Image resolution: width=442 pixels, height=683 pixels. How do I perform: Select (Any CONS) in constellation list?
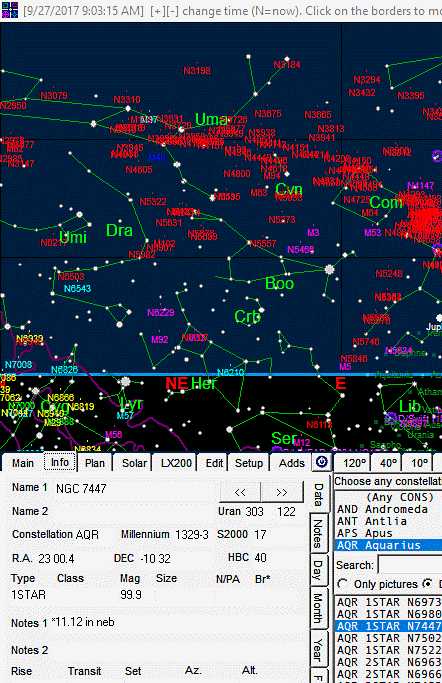389,497
